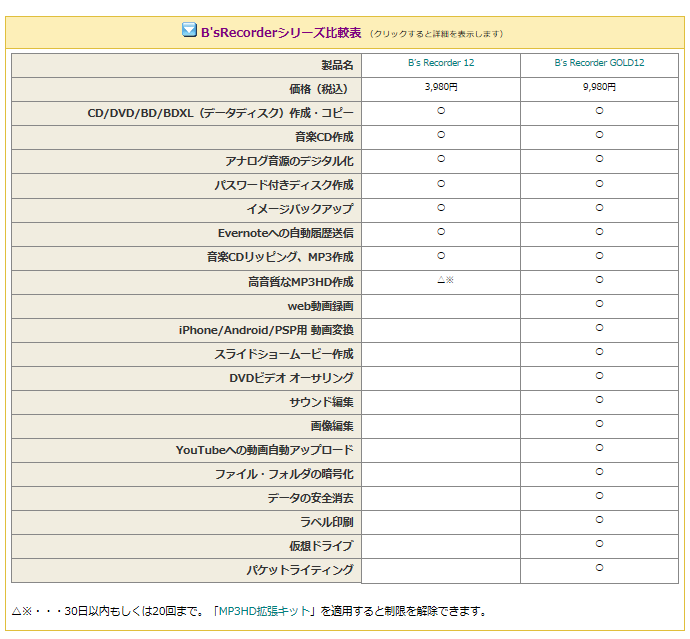Open the B's Recorder 12 product link
Viewport: 690px width, 639px height.
coord(441,62)
